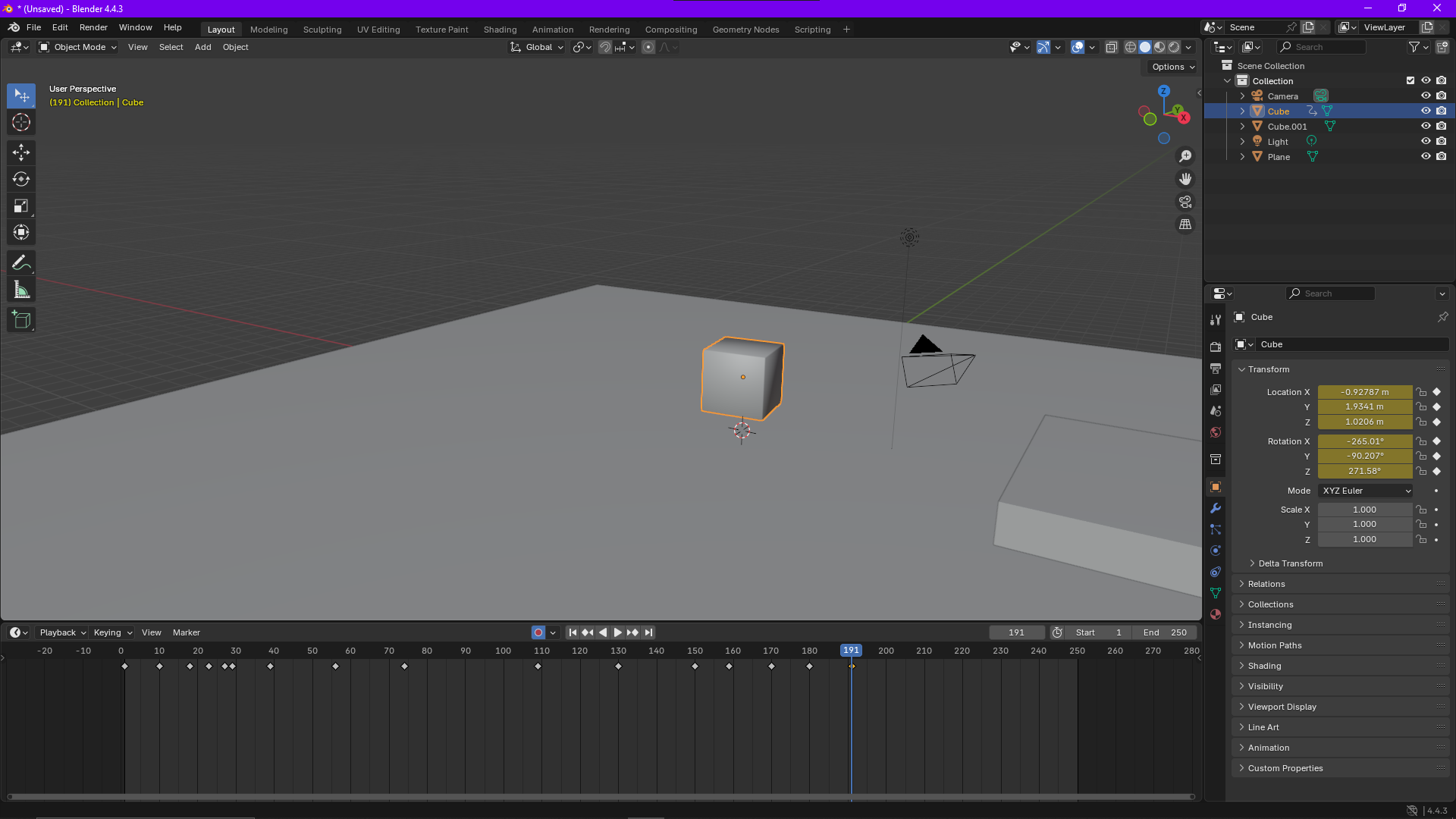Viewport: 1456px width, 819px height.
Task: Select the Rotate tool
Action: [21, 179]
